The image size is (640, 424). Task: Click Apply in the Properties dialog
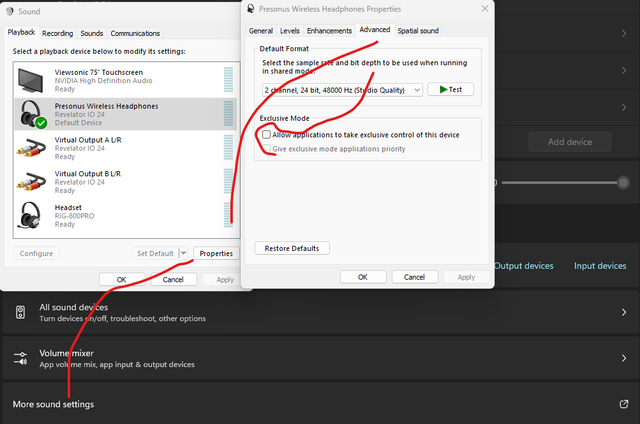coord(466,277)
